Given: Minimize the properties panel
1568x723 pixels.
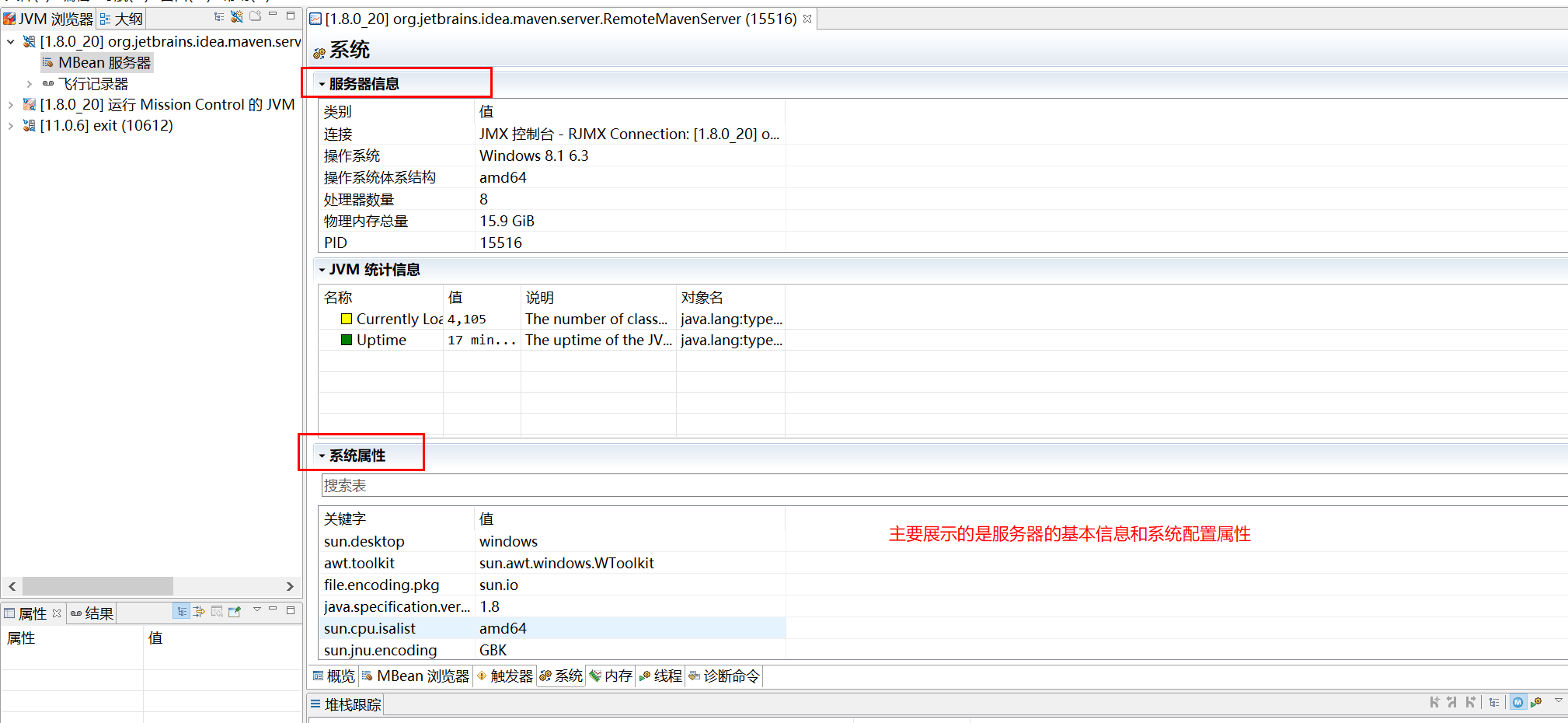Looking at the screenshot, I should coord(273,609).
